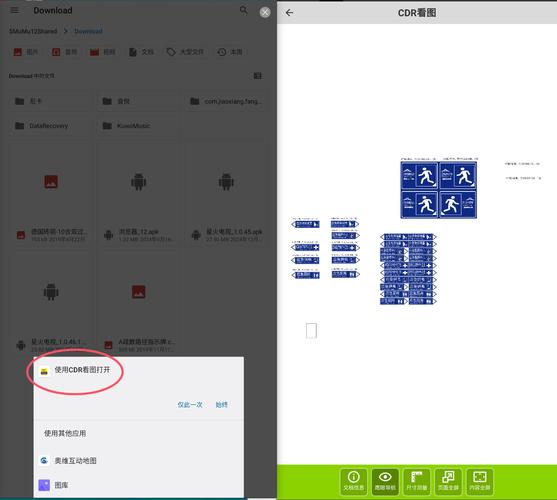Click the small empty page rectangle in canvas
The image size is (557, 500).
[x=311, y=331]
